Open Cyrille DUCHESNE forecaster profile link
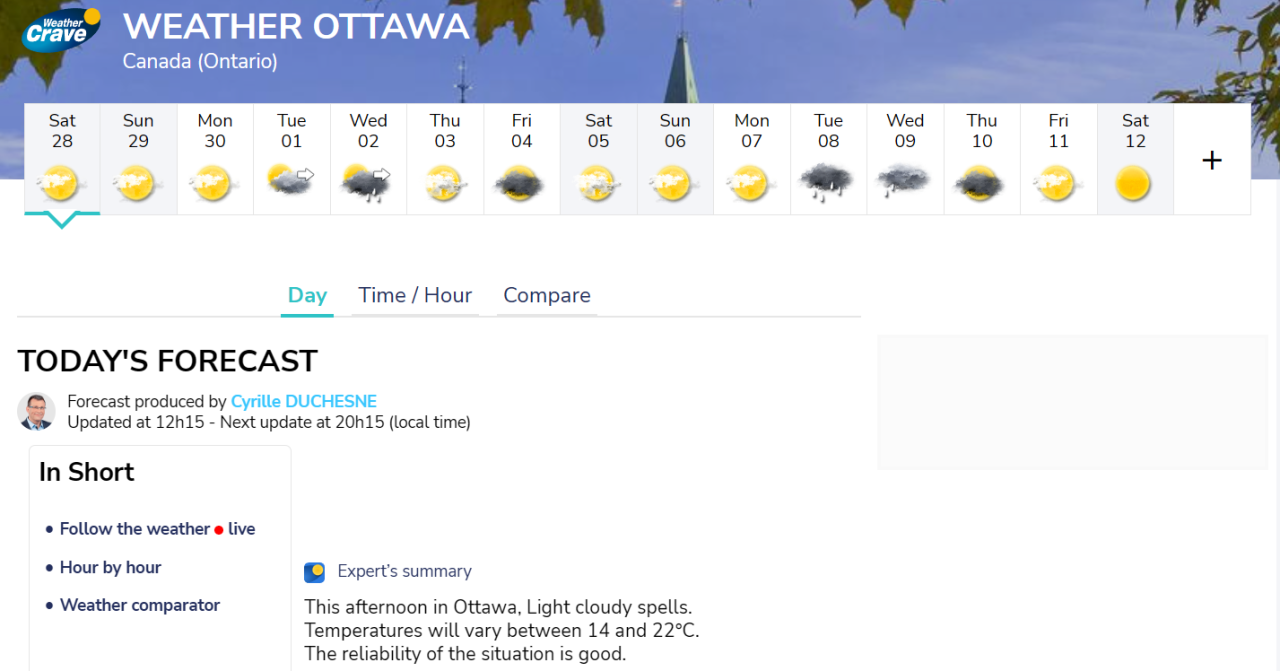Viewport: 1280px width, 671px height. point(304,402)
